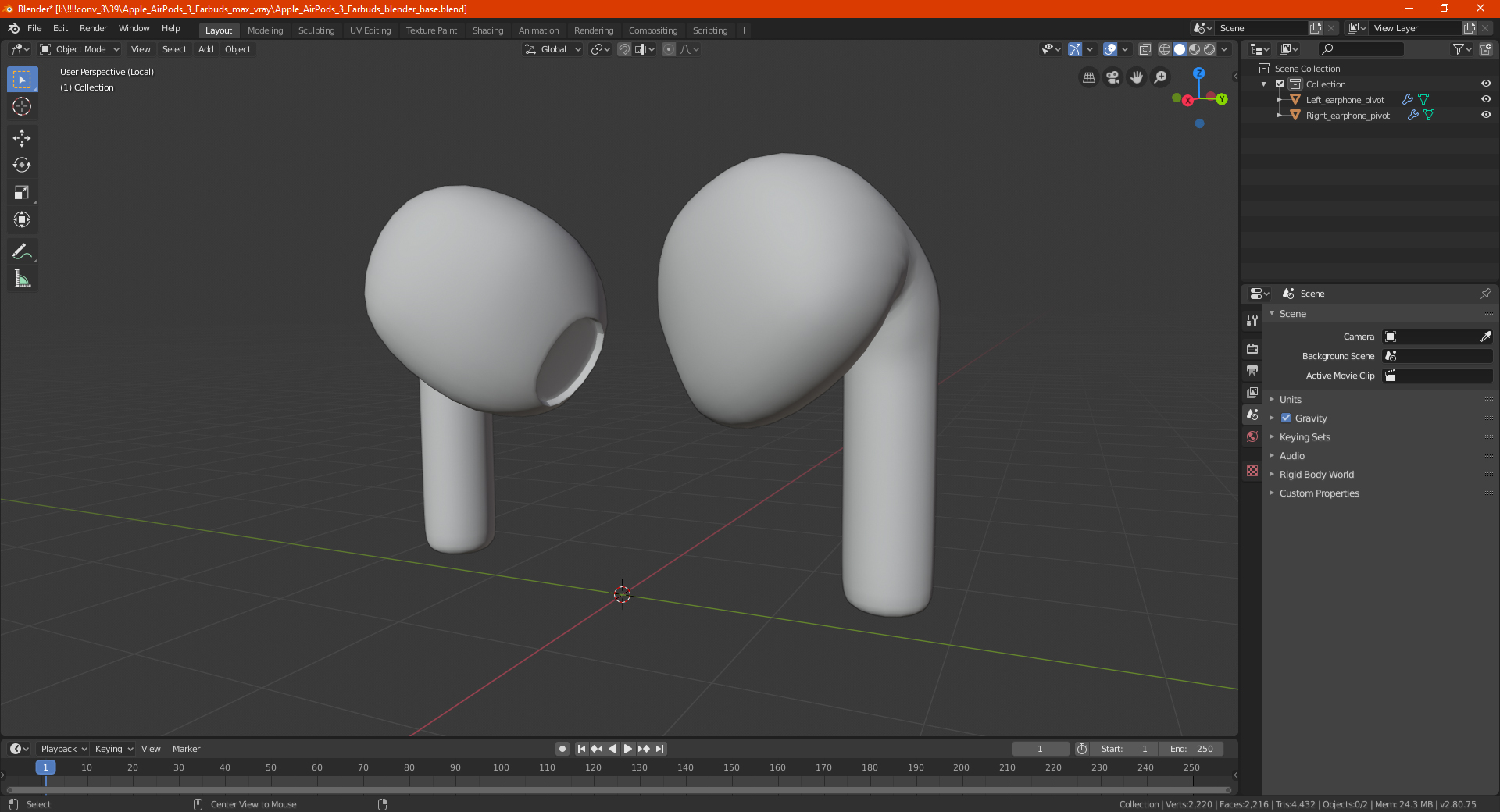Select the Rotate tool
The image size is (1500, 812).
[x=22, y=165]
